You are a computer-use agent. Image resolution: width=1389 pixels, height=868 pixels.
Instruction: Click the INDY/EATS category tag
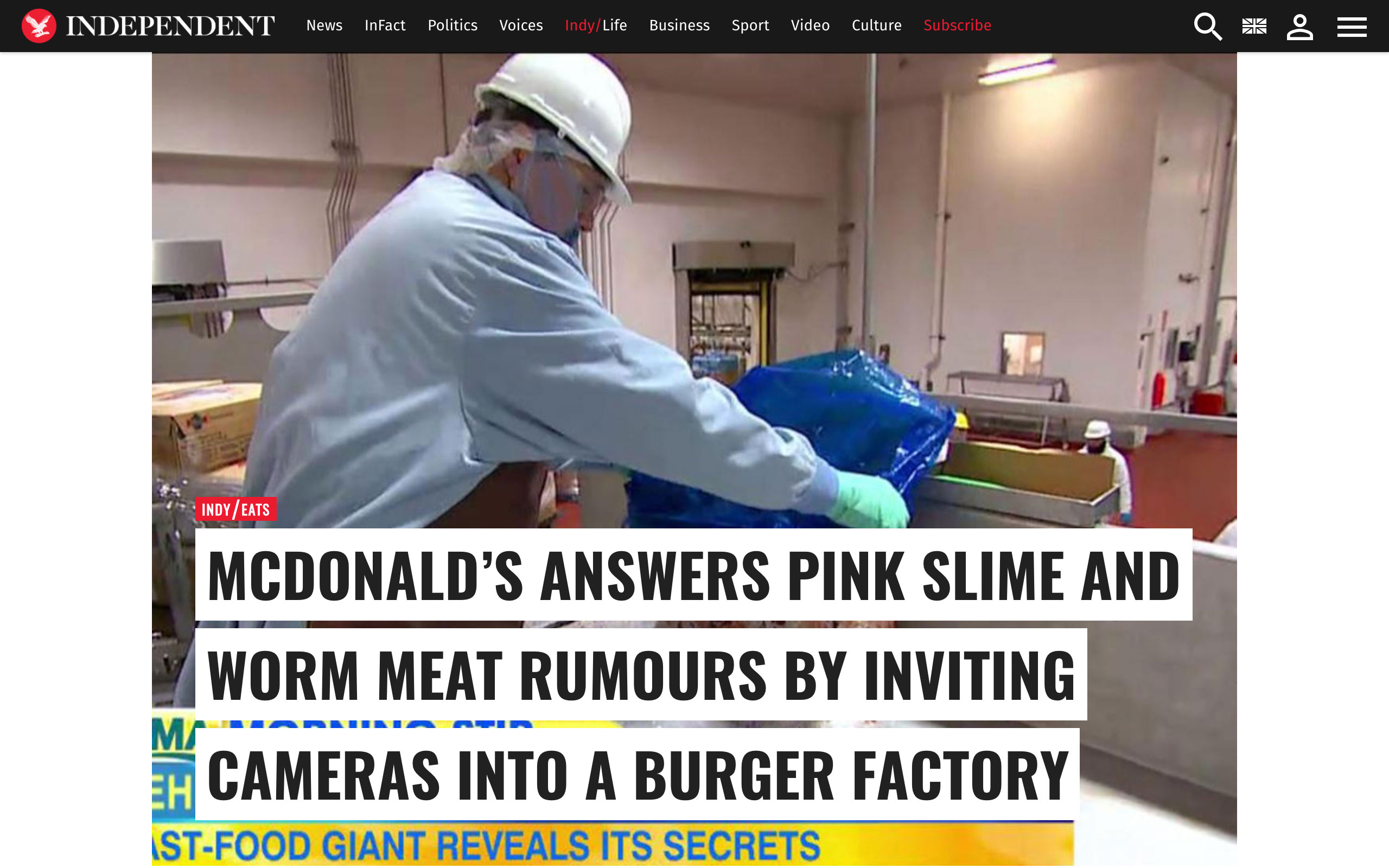pyautogui.click(x=235, y=509)
